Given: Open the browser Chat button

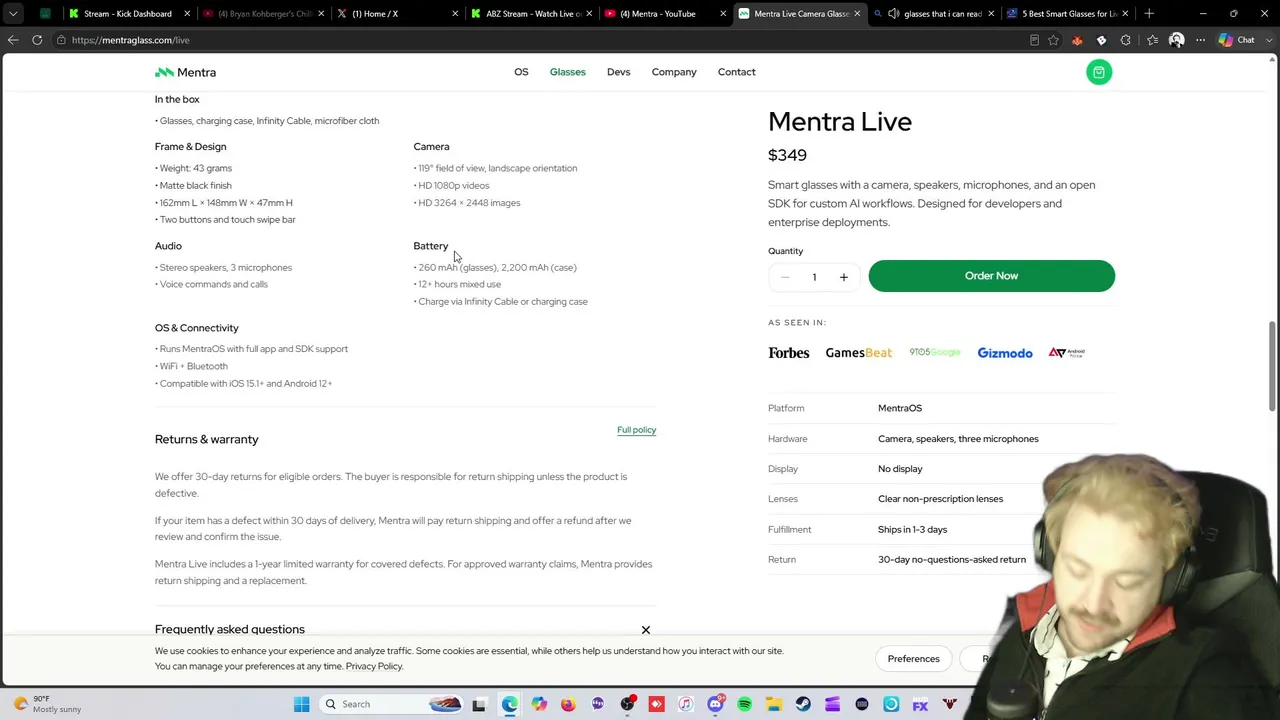Looking at the screenshot, I should coord(1236,40).
